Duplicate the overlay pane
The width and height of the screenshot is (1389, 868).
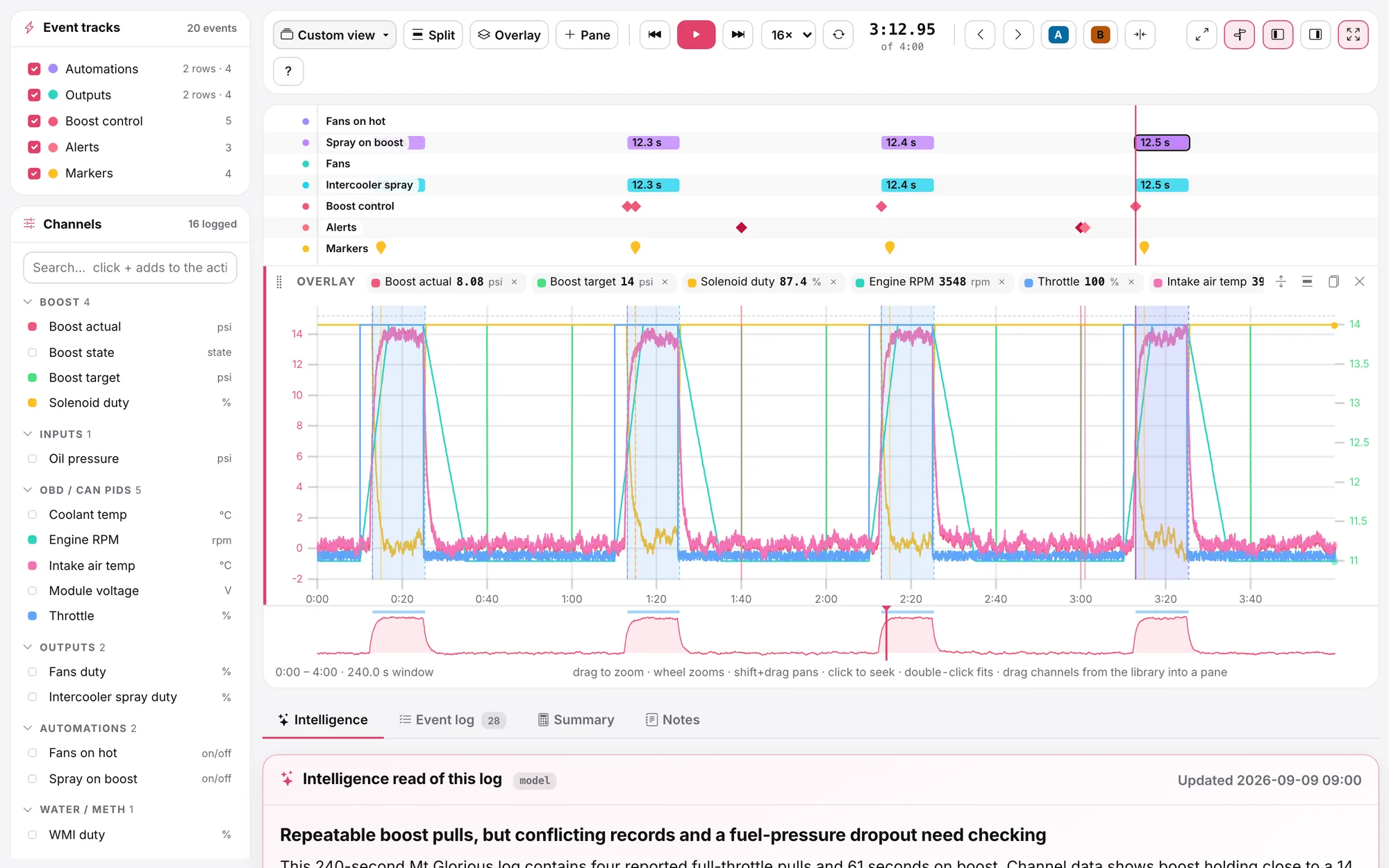[x=1333, y=282]
